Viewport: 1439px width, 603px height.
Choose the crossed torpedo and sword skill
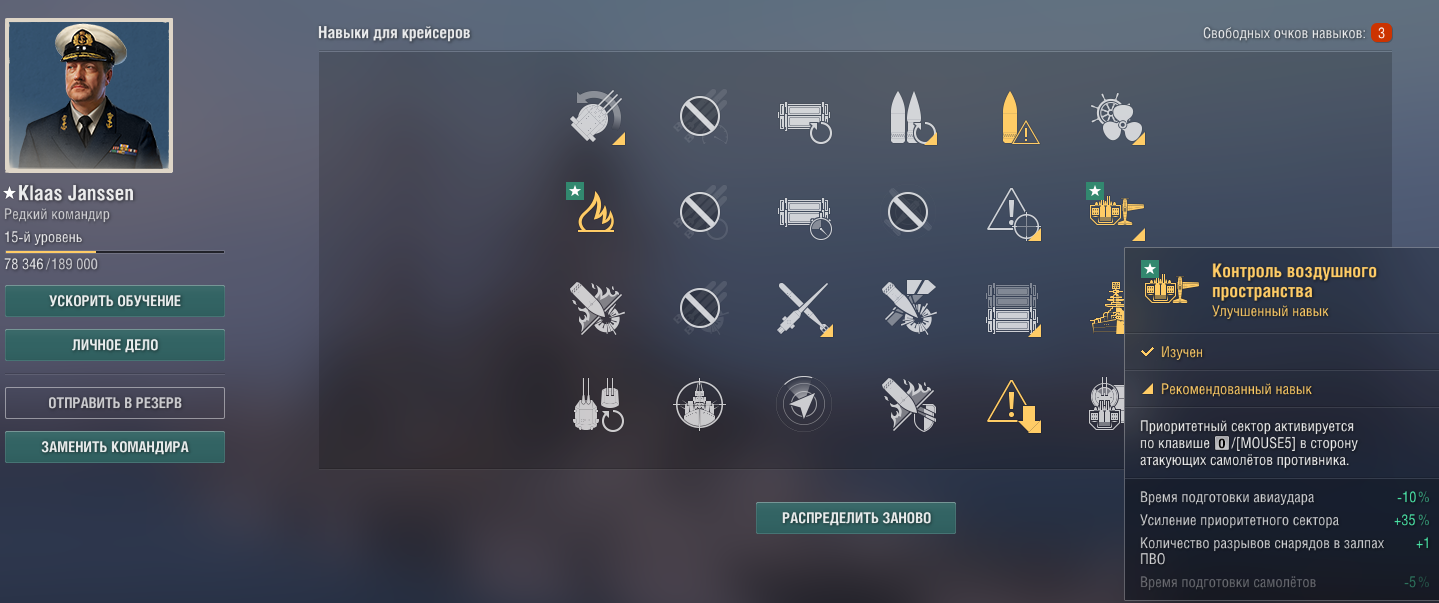806,306
